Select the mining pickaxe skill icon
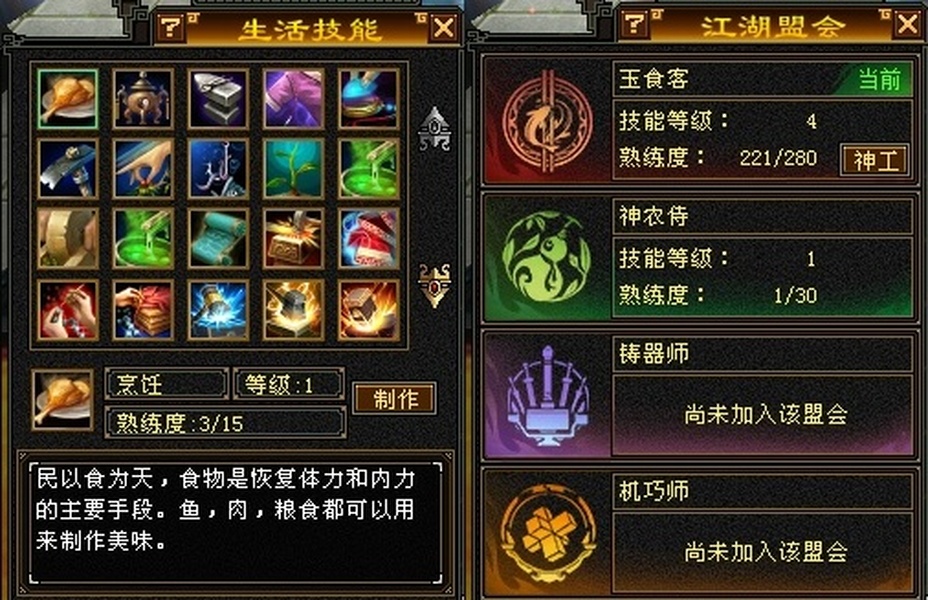The width and height of the screenshot is (928, 600). tap(67, 169)
